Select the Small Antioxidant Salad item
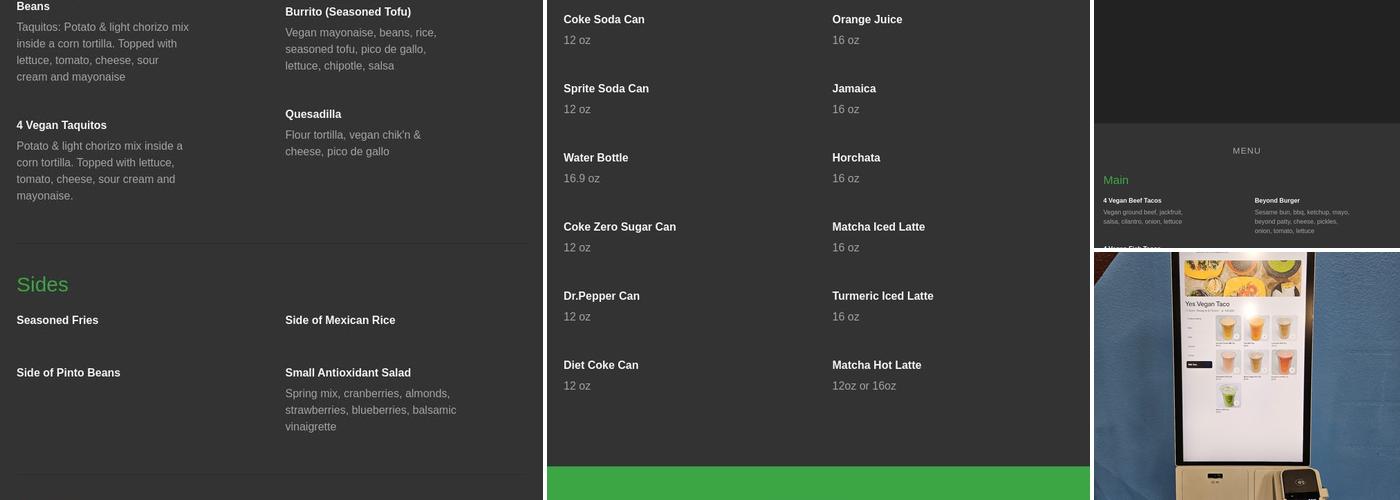The height and width of the screenshot is (500, 1400). 348,373
